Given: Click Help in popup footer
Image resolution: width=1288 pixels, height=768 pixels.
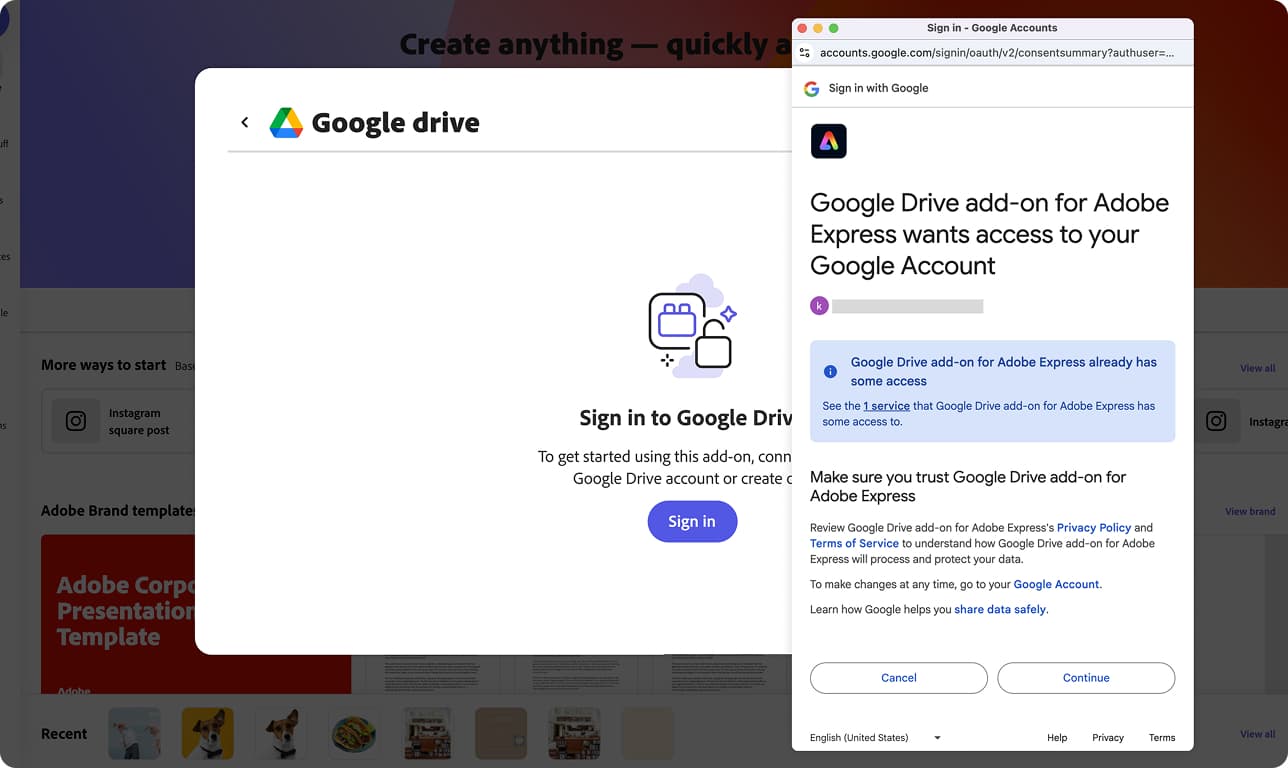Looking at the screenshot, I should 1057,738.
